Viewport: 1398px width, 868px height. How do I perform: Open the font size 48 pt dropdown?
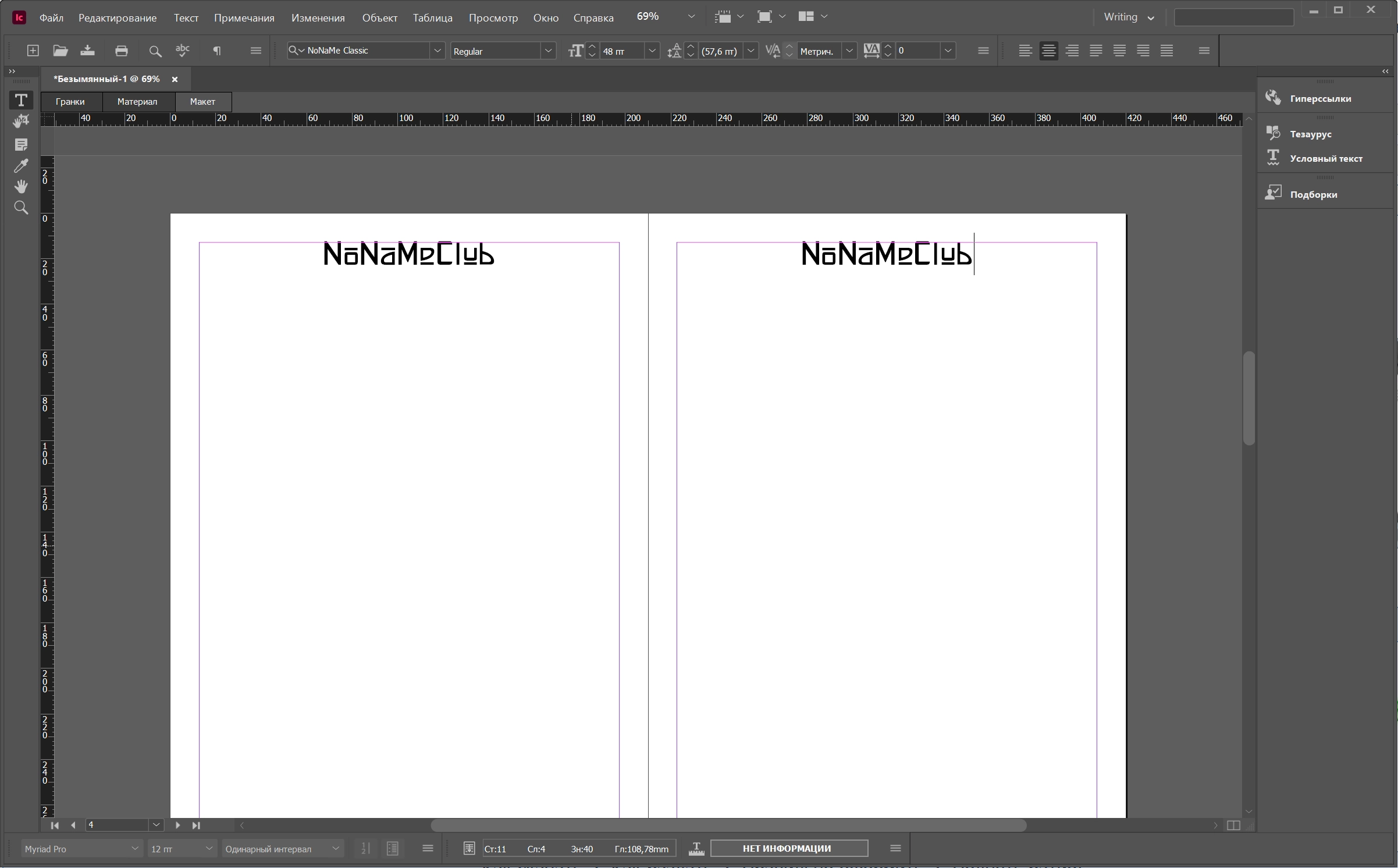click(x=652, y=51)
